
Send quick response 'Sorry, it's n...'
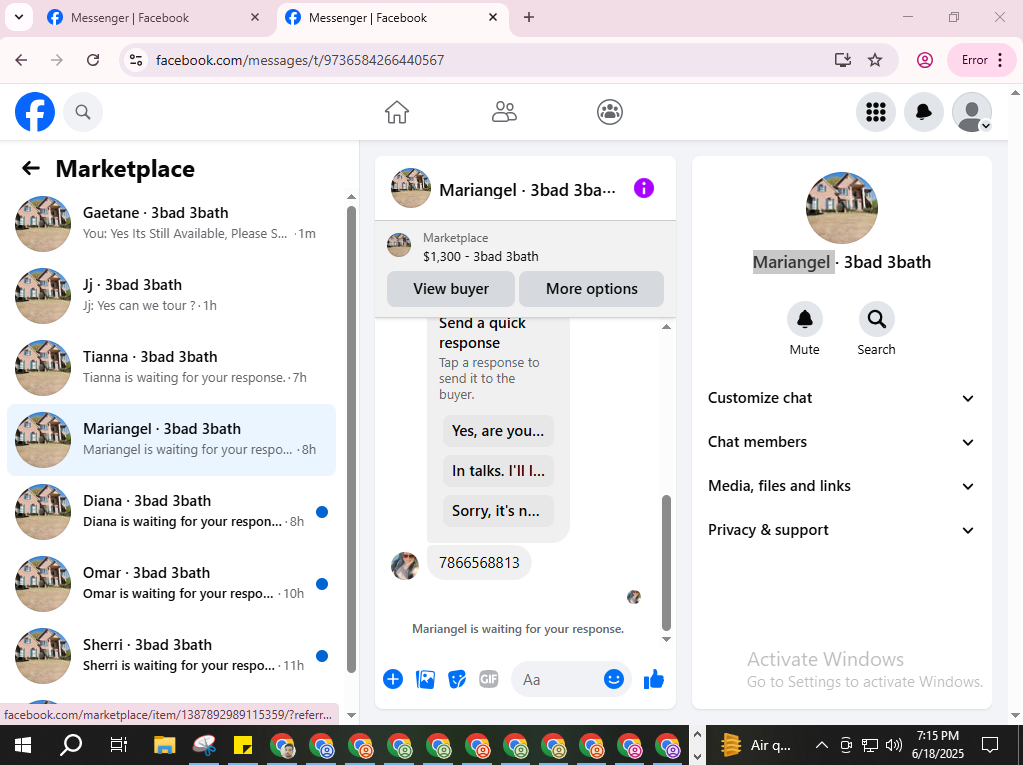point(498,511)
